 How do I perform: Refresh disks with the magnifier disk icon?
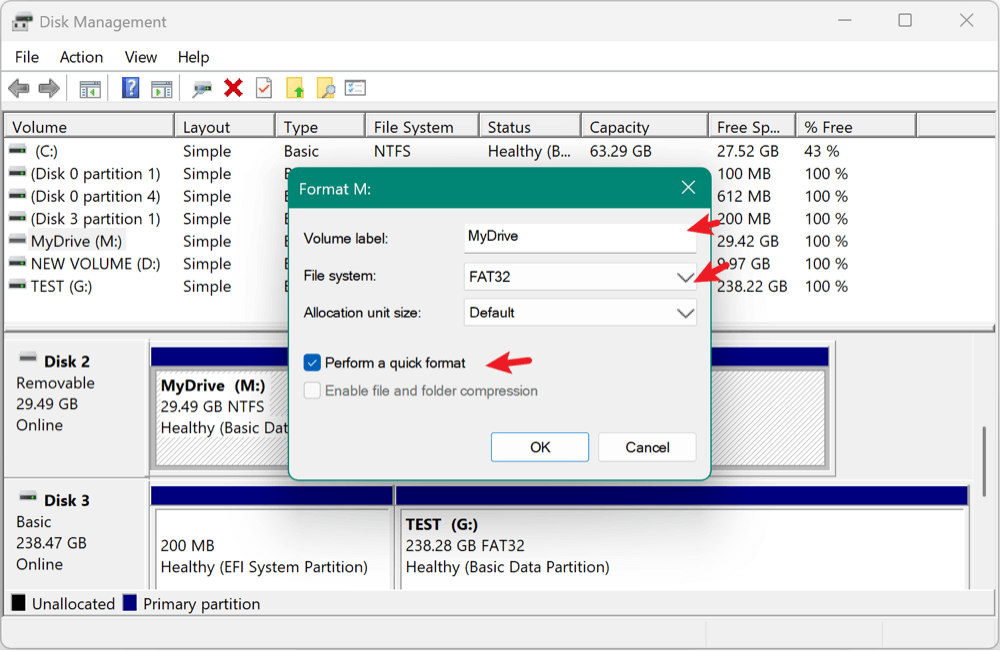(201, 88)
